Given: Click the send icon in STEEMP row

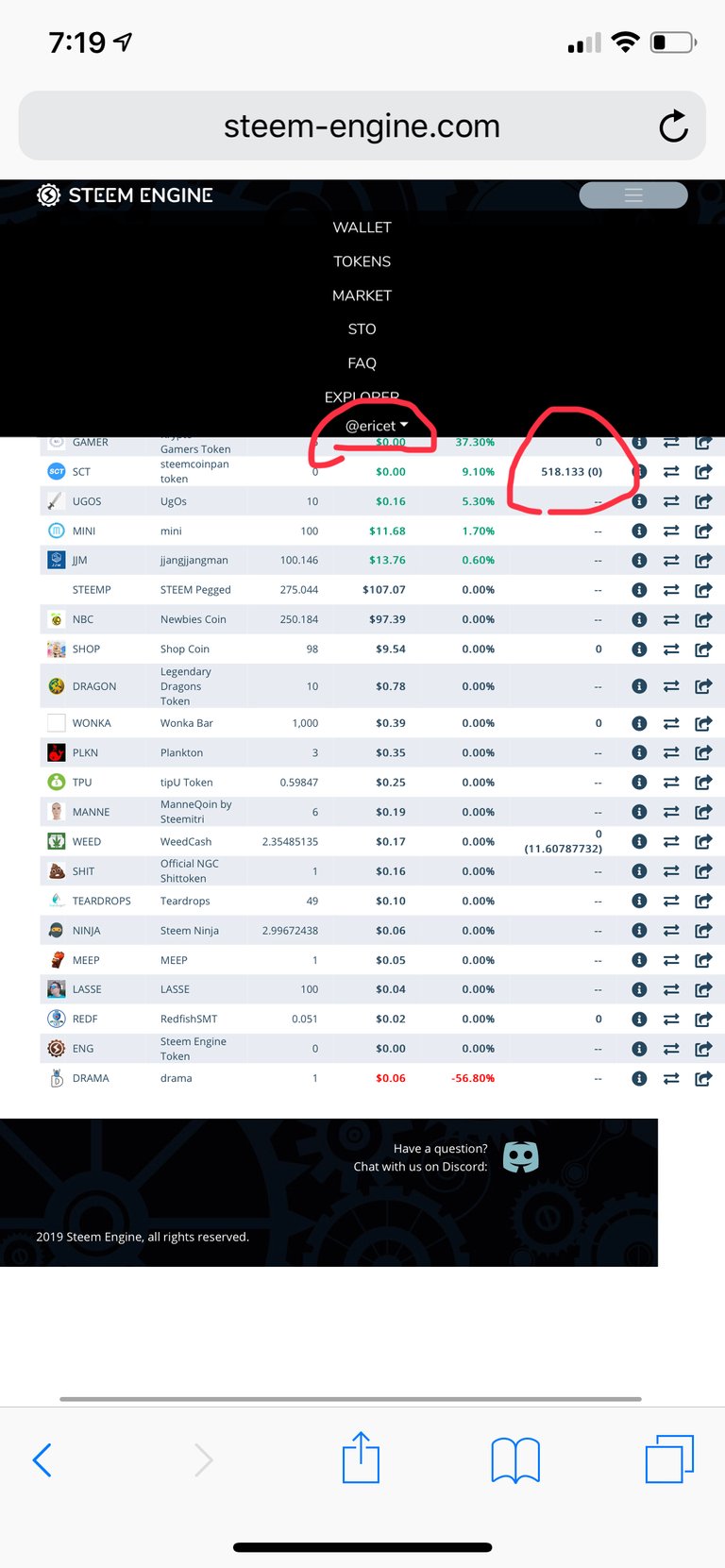Looking at the screenshot, I should pos(703,590).
